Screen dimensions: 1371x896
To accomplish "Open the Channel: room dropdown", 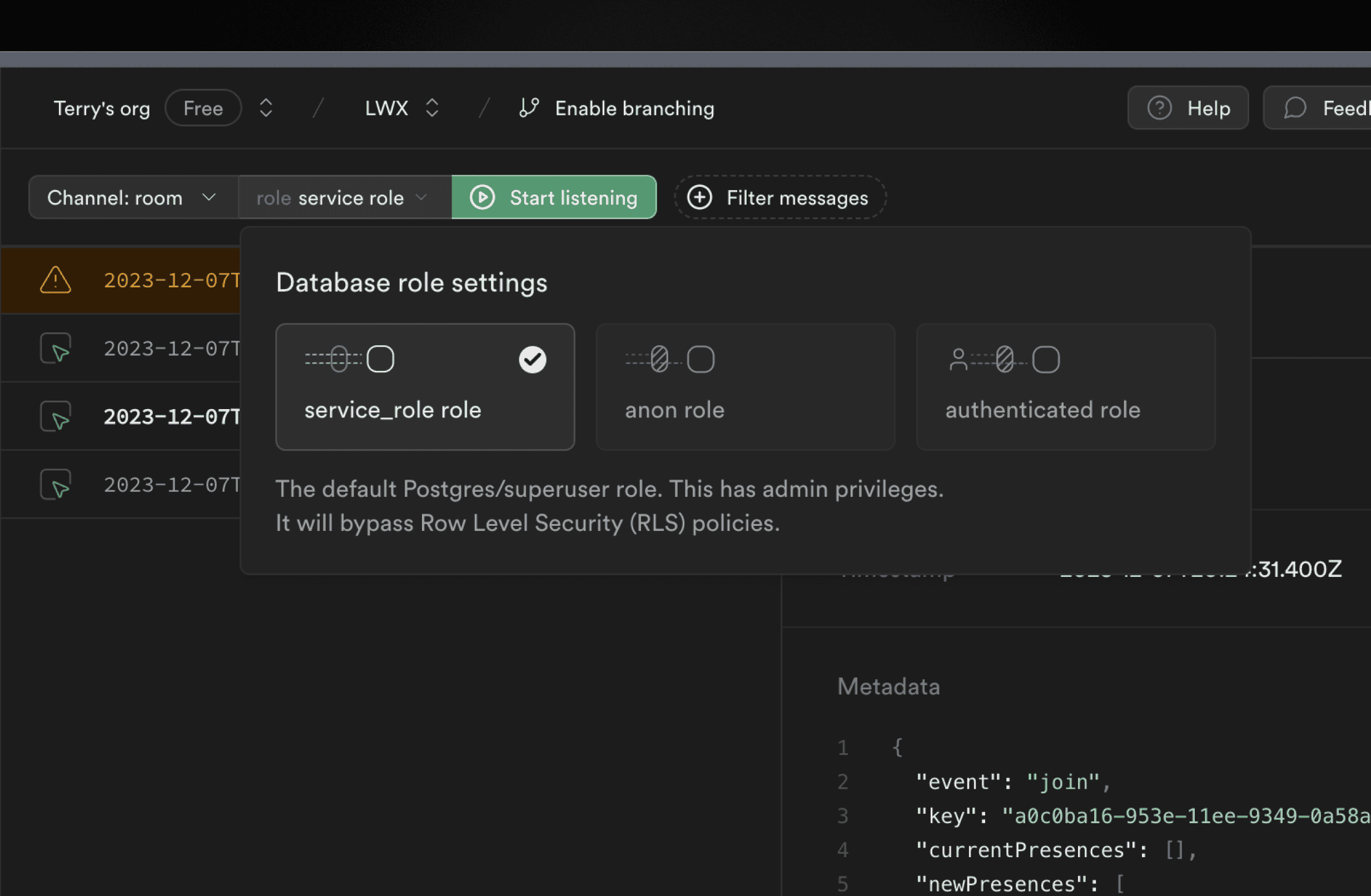I will pos(133,197).
